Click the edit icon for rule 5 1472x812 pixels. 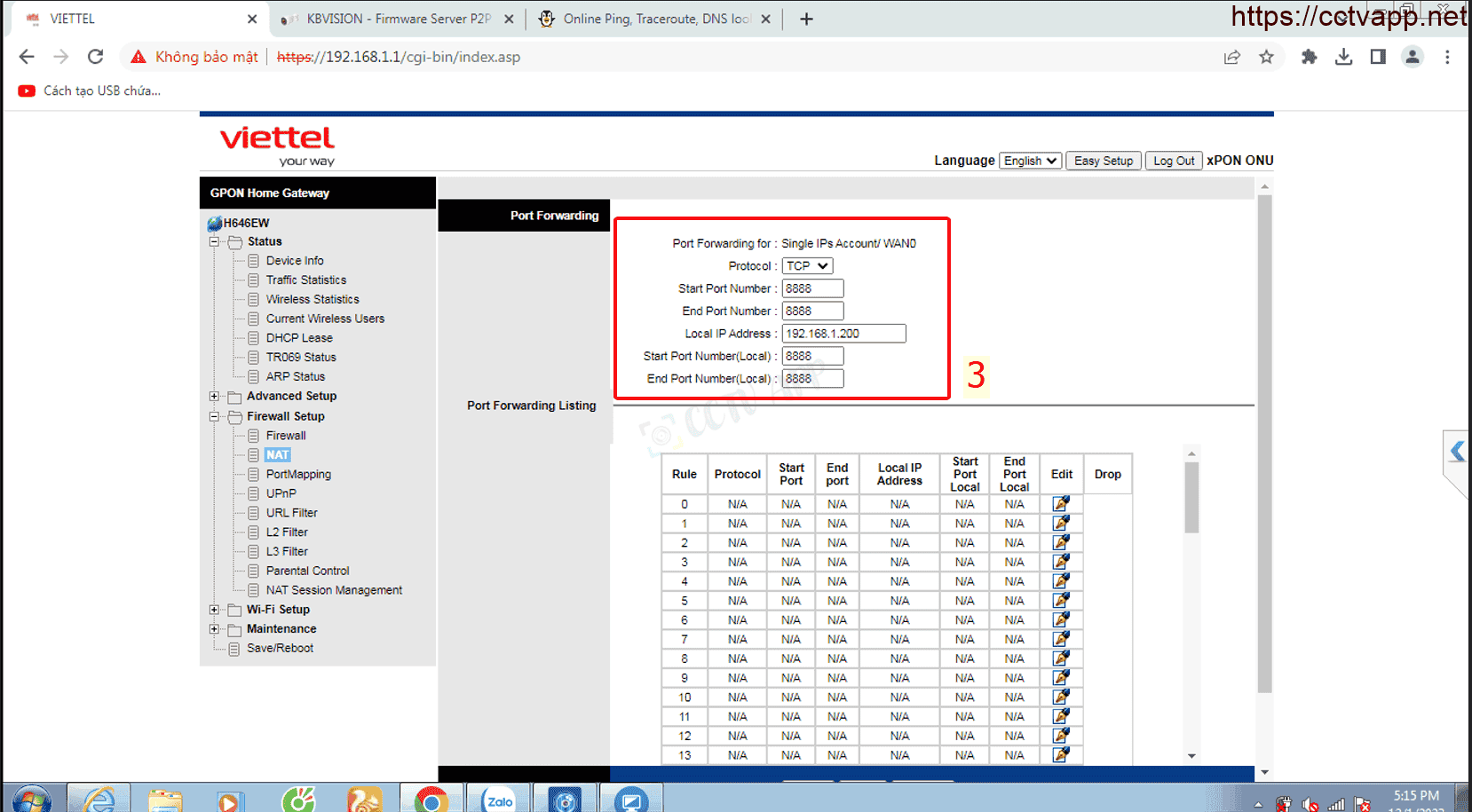click(x=1061, y=601)
